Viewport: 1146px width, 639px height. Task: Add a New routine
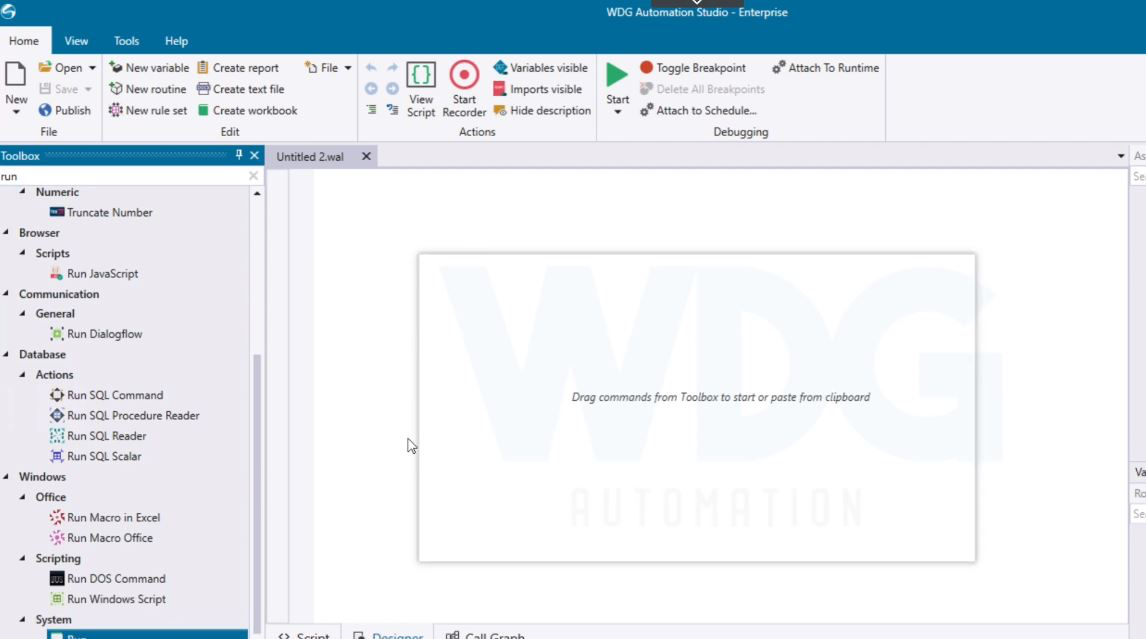click(x=148, y=89)
